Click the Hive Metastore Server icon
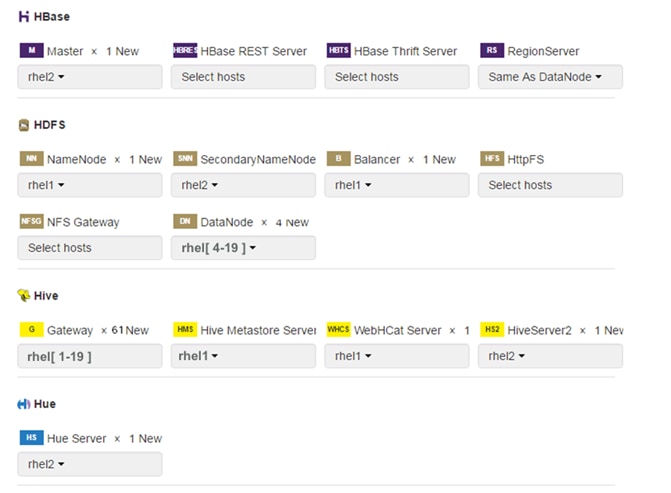This screenshot has height=493, width=671. click(185, 330)
